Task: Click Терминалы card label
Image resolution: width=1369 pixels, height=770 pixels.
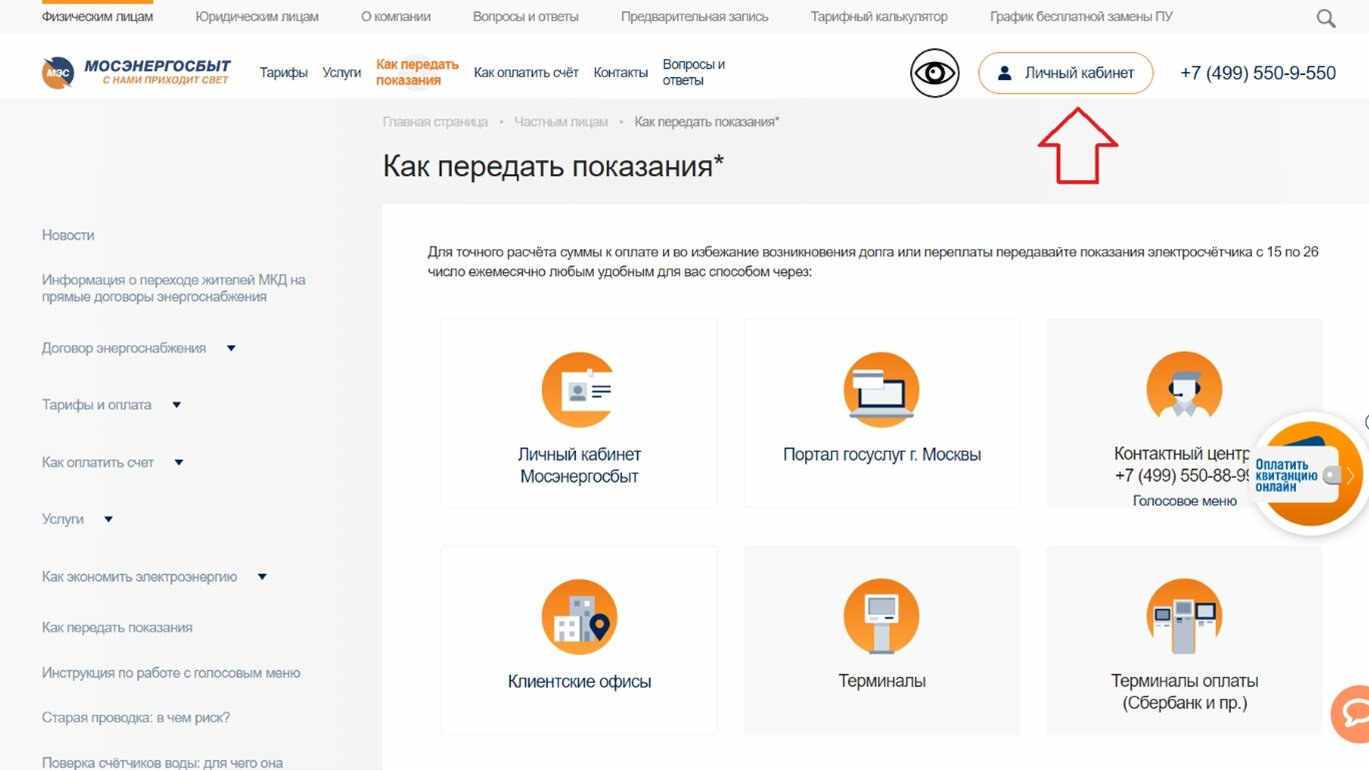Action: (882, 681)
